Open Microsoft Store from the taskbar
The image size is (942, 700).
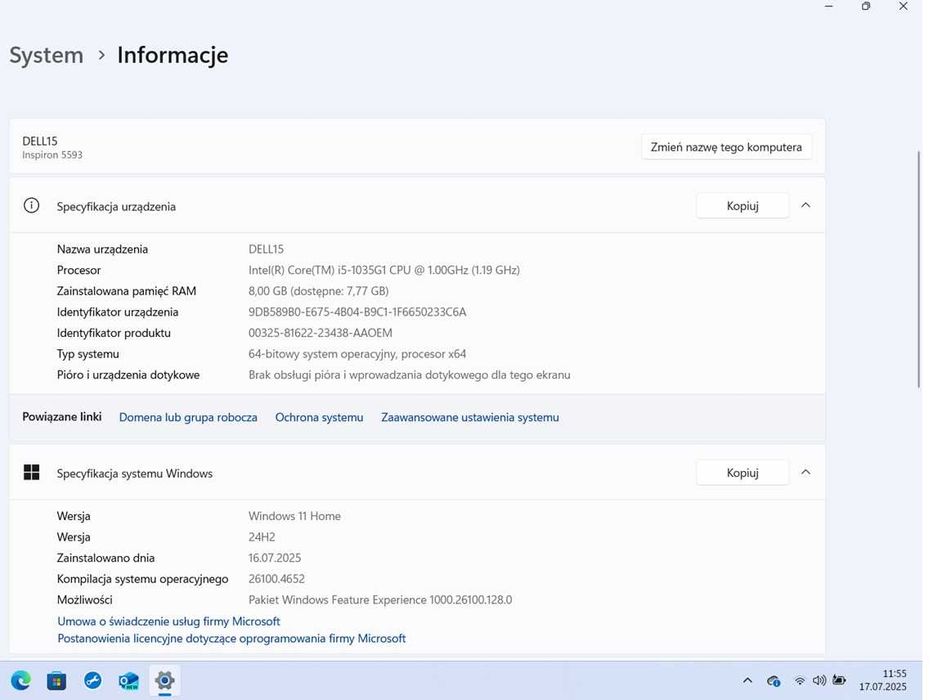(56, 680)
